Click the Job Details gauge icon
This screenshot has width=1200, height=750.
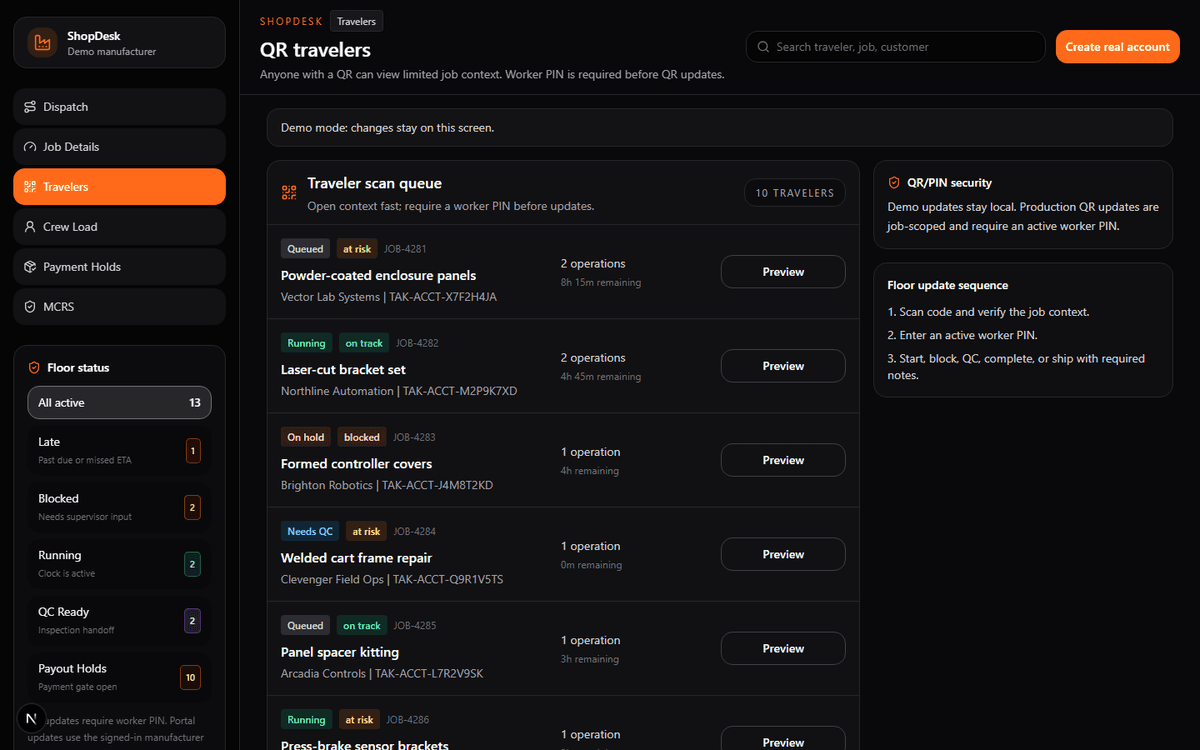pyautogui.click(x=30, y=147)
